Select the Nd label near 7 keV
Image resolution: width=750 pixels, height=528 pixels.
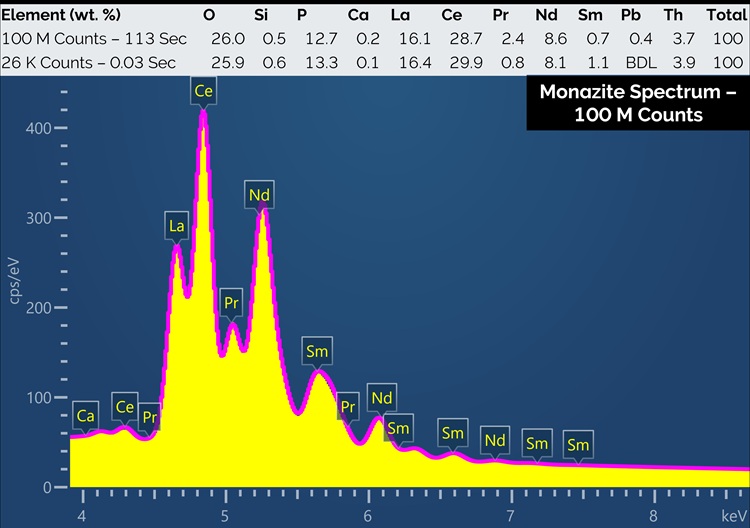[494, 440]
